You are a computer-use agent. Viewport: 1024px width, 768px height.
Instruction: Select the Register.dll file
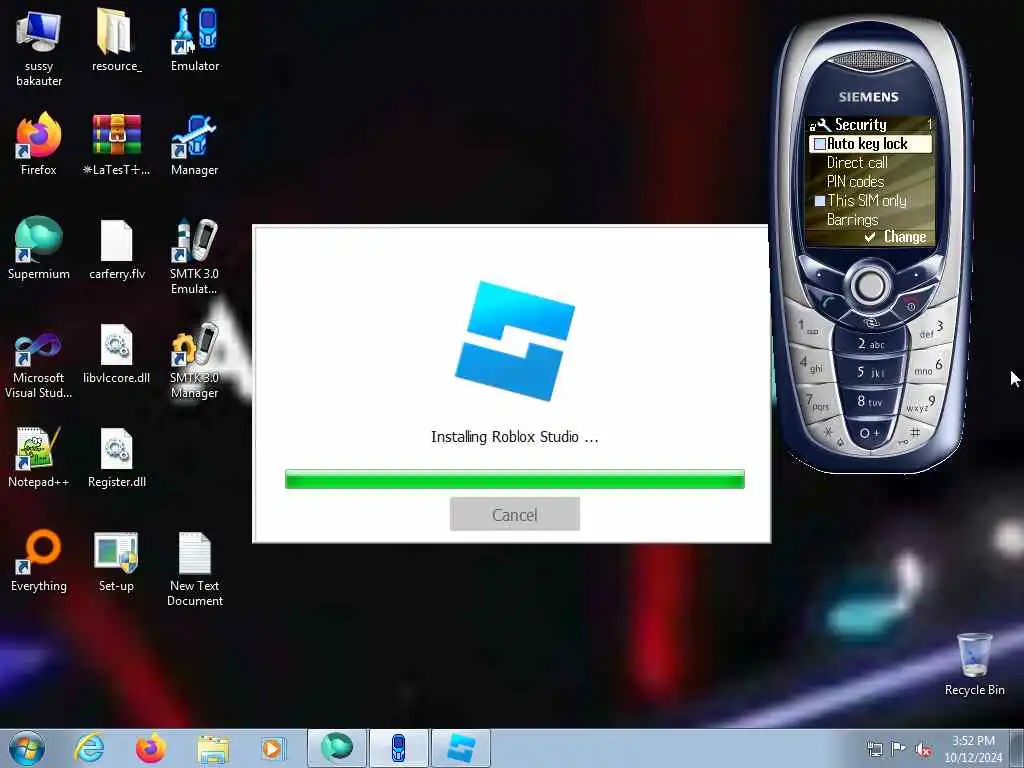pos(116,456)
